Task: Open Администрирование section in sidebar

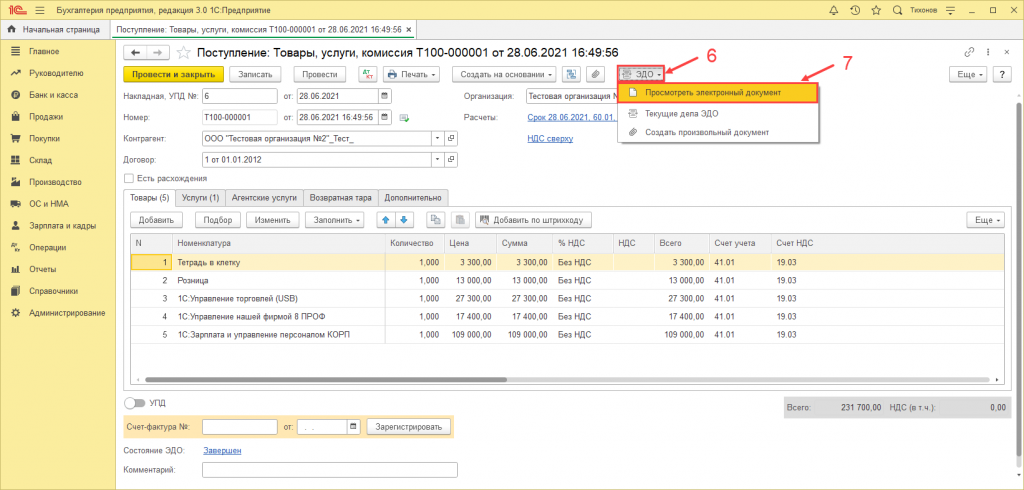Action: tap(67, 313)
